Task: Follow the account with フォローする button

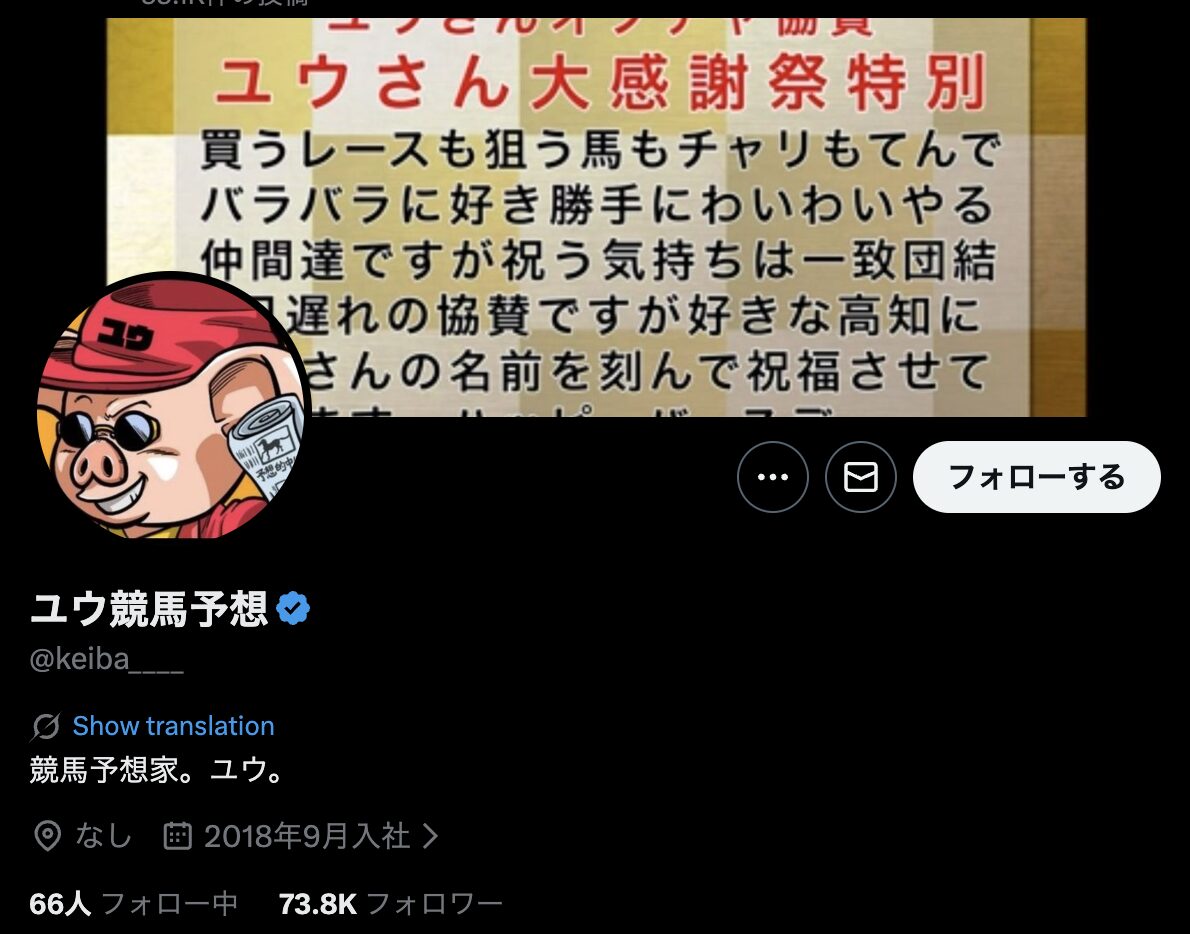Action: tap(1036, 476)
